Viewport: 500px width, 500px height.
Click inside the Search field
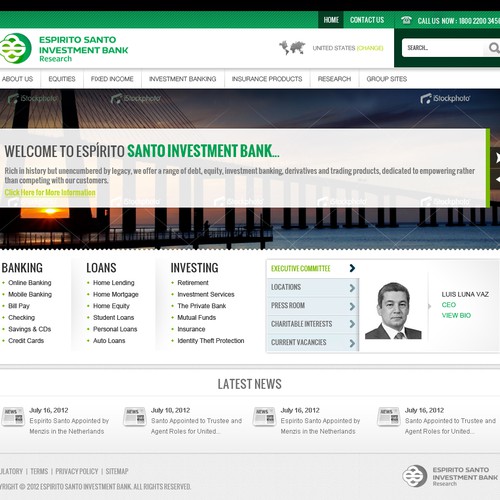pyautogui.click(x=443, y=48)
